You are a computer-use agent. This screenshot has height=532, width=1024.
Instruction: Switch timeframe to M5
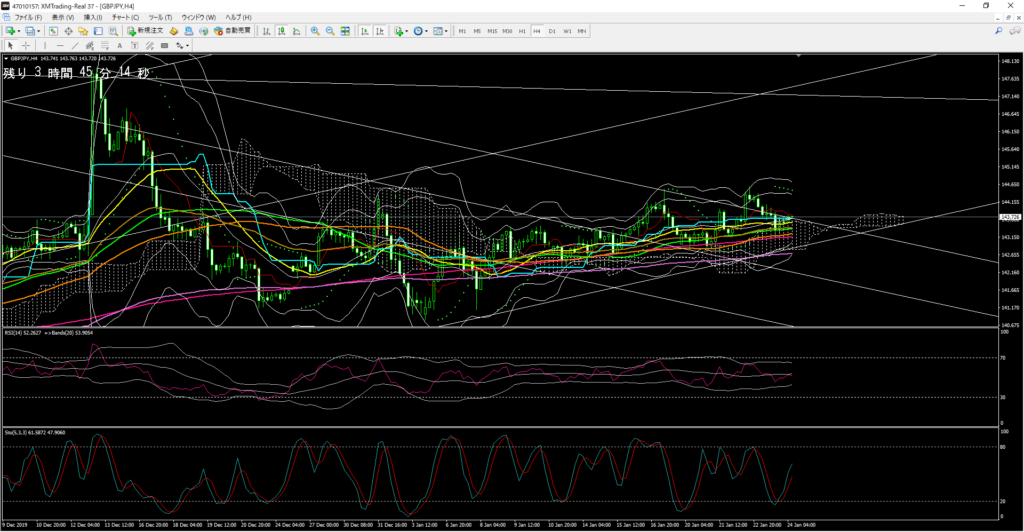[477, 31]
